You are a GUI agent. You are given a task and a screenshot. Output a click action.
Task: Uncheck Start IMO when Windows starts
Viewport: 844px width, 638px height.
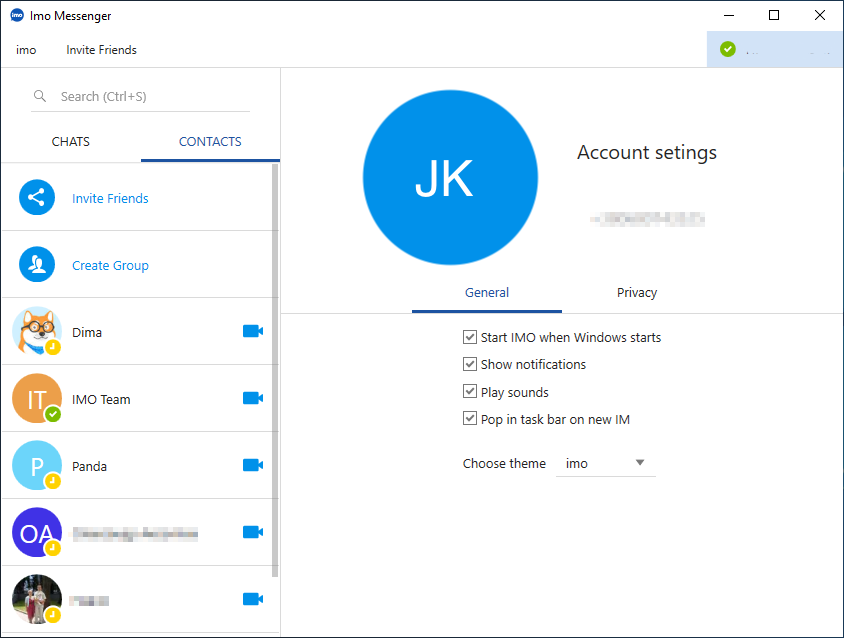(469, 337)
